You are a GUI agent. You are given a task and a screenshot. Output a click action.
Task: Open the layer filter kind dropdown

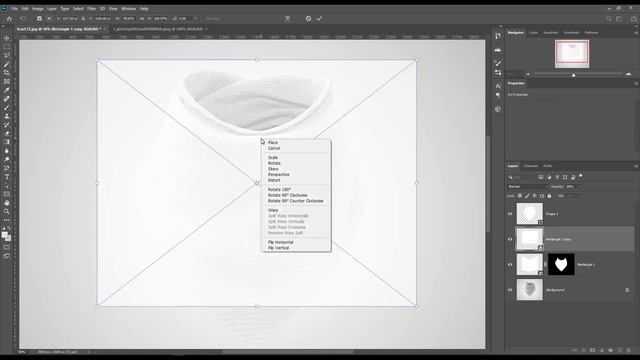[x=522, y=177]
